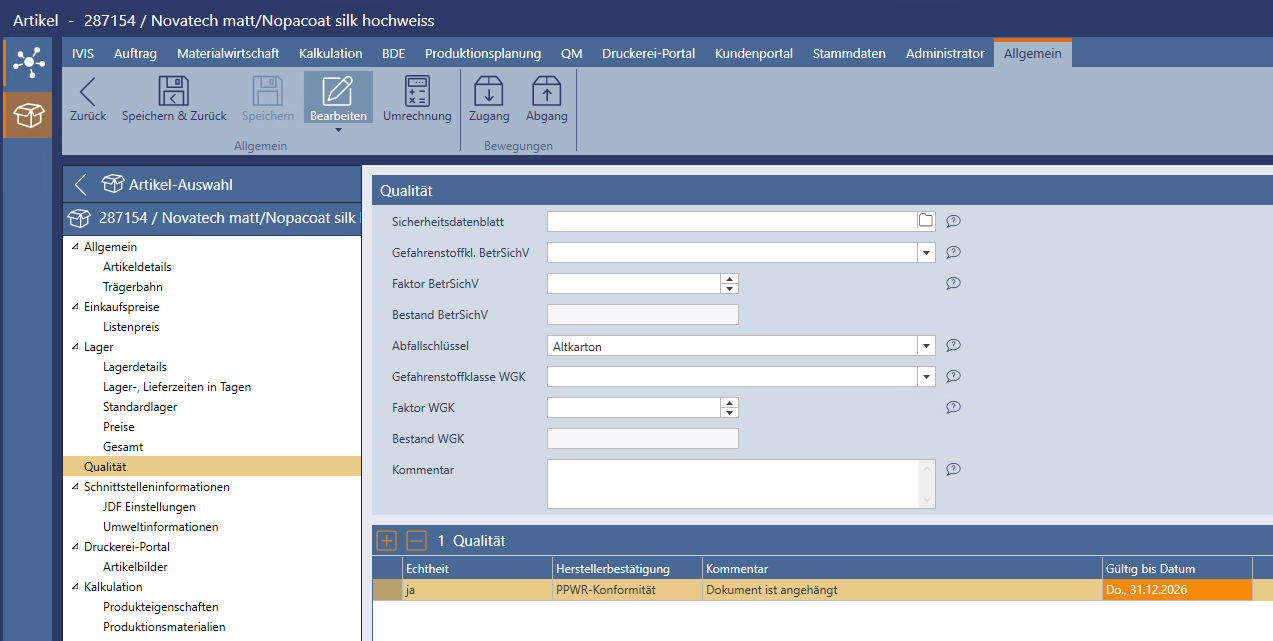Click the Dokument ist angehängt cell
This screenshot has width=1273, height=641.
pos(902,590)
